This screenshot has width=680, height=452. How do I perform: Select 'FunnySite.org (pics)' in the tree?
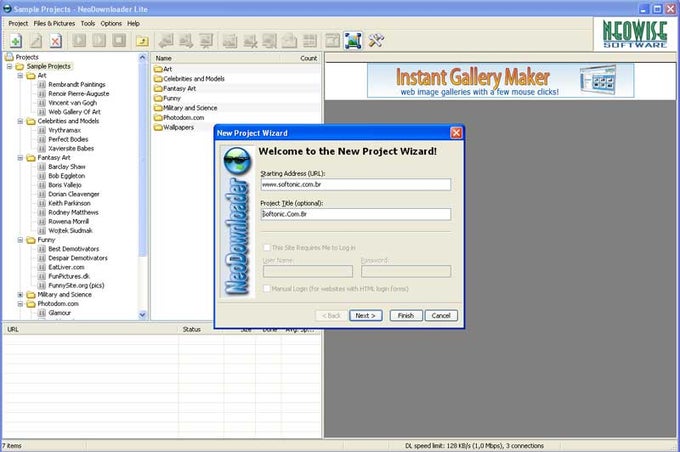tap(76, 285)
